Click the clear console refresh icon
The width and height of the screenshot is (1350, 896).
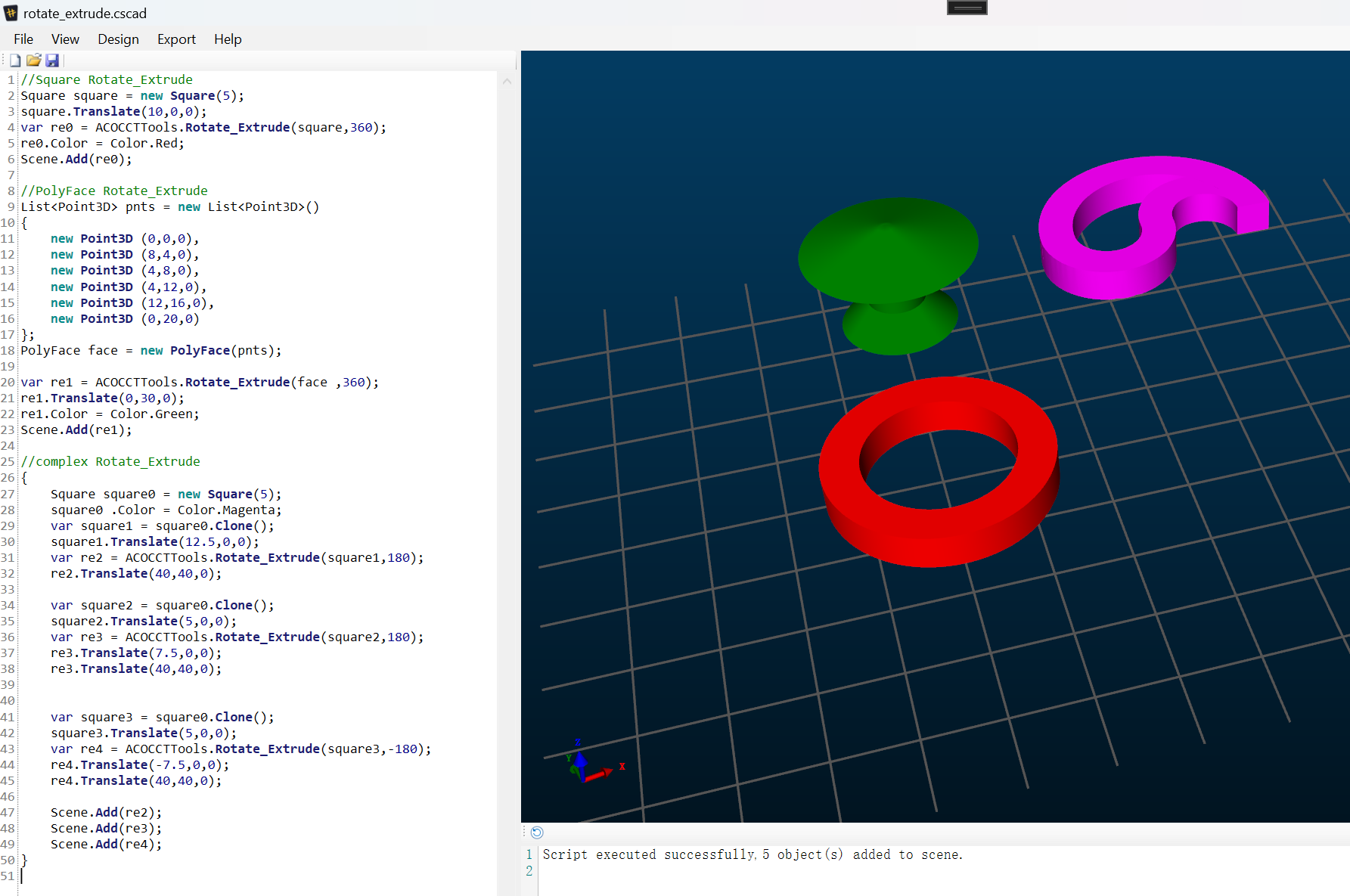(x=537, y=832)
